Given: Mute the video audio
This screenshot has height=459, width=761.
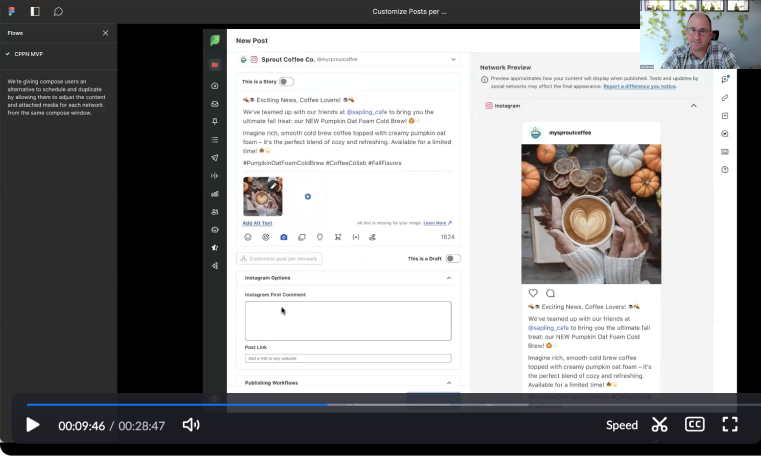Looking at the screenshot, I should (x=190, y=425).
